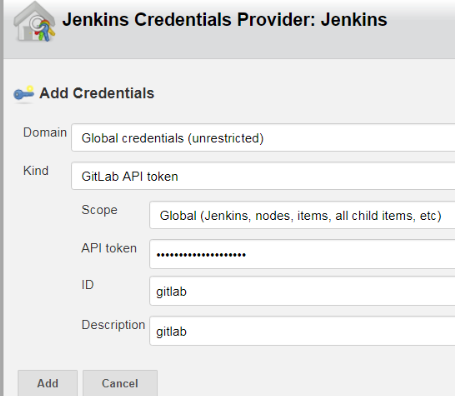Click the Add button

point(48,383)
